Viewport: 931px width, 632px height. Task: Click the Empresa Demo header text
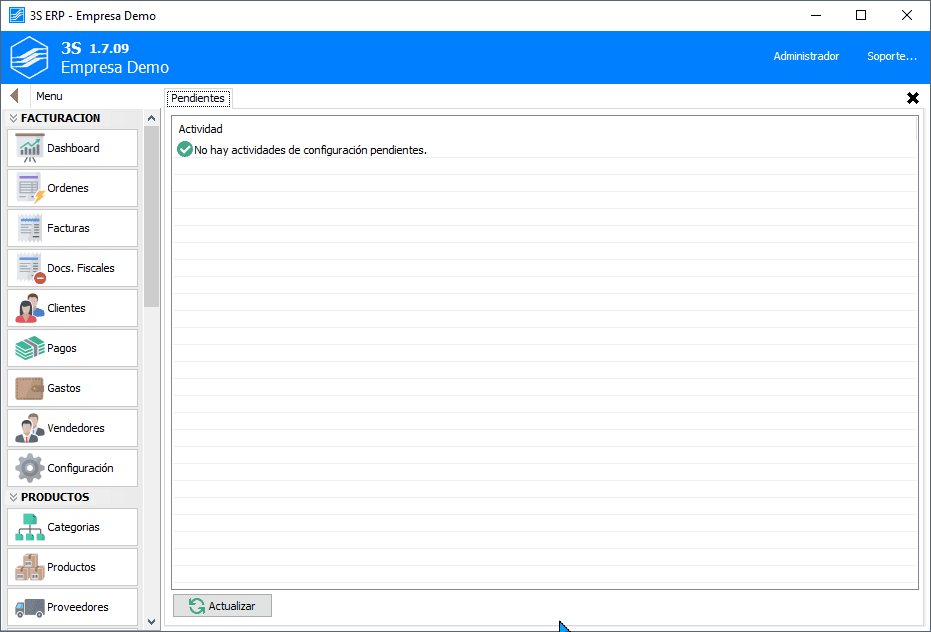coord(115,68)
